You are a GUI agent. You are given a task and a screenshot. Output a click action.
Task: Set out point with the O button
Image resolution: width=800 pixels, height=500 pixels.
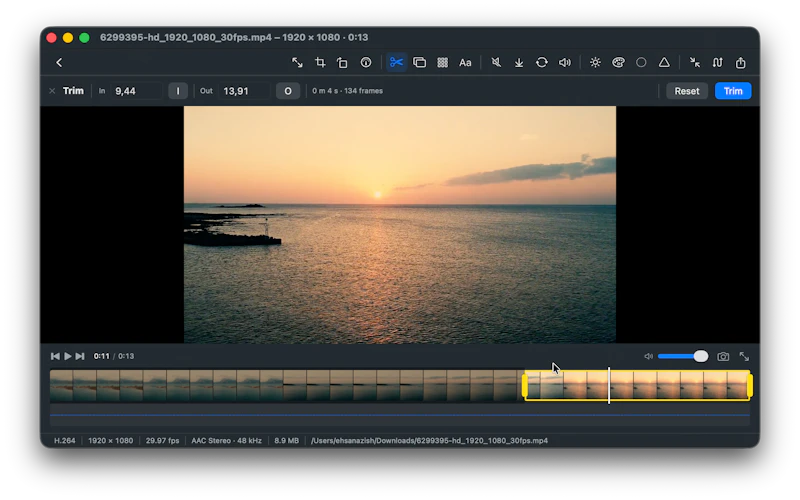[288, 91]
